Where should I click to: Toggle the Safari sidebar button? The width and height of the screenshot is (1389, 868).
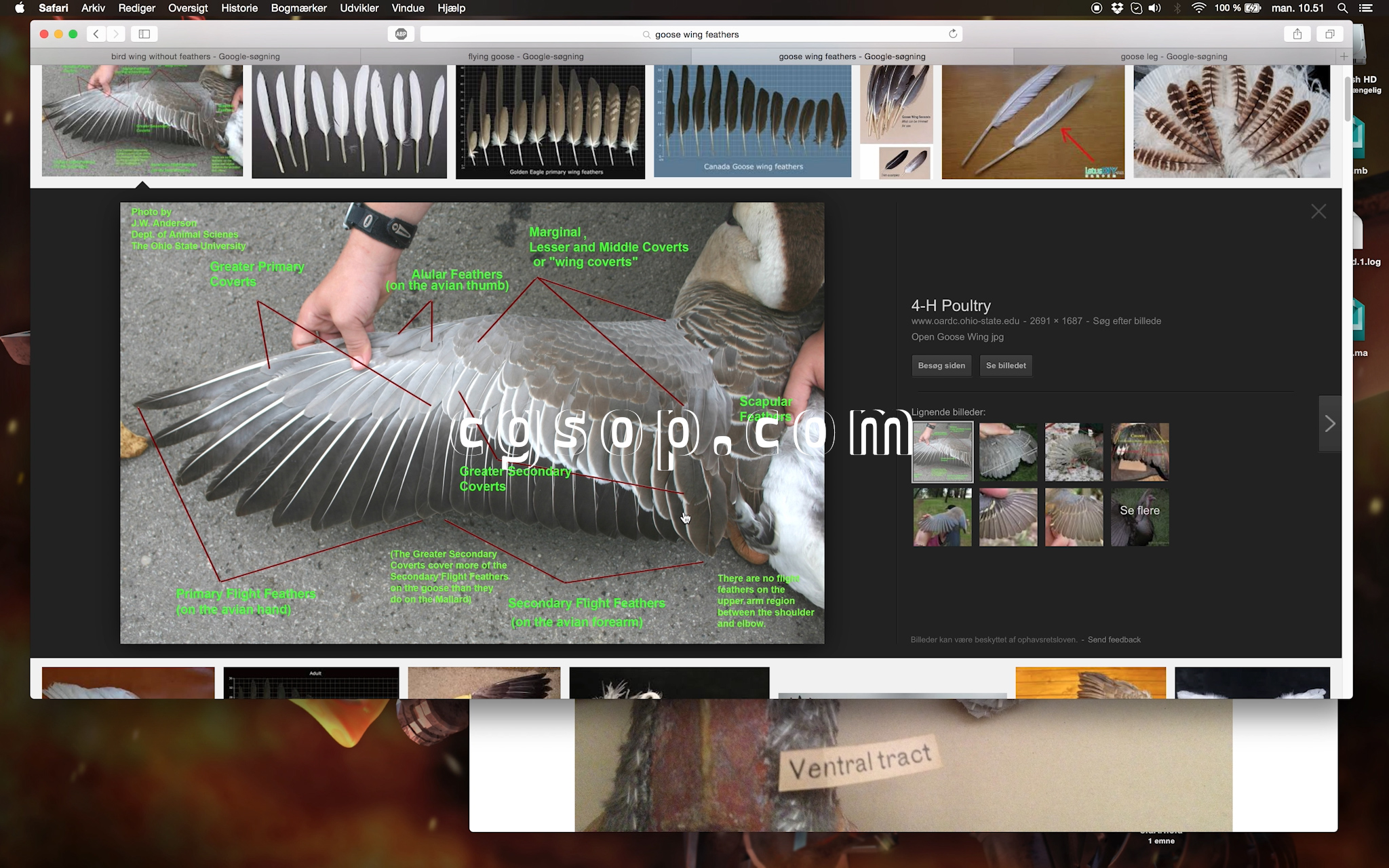144,34
